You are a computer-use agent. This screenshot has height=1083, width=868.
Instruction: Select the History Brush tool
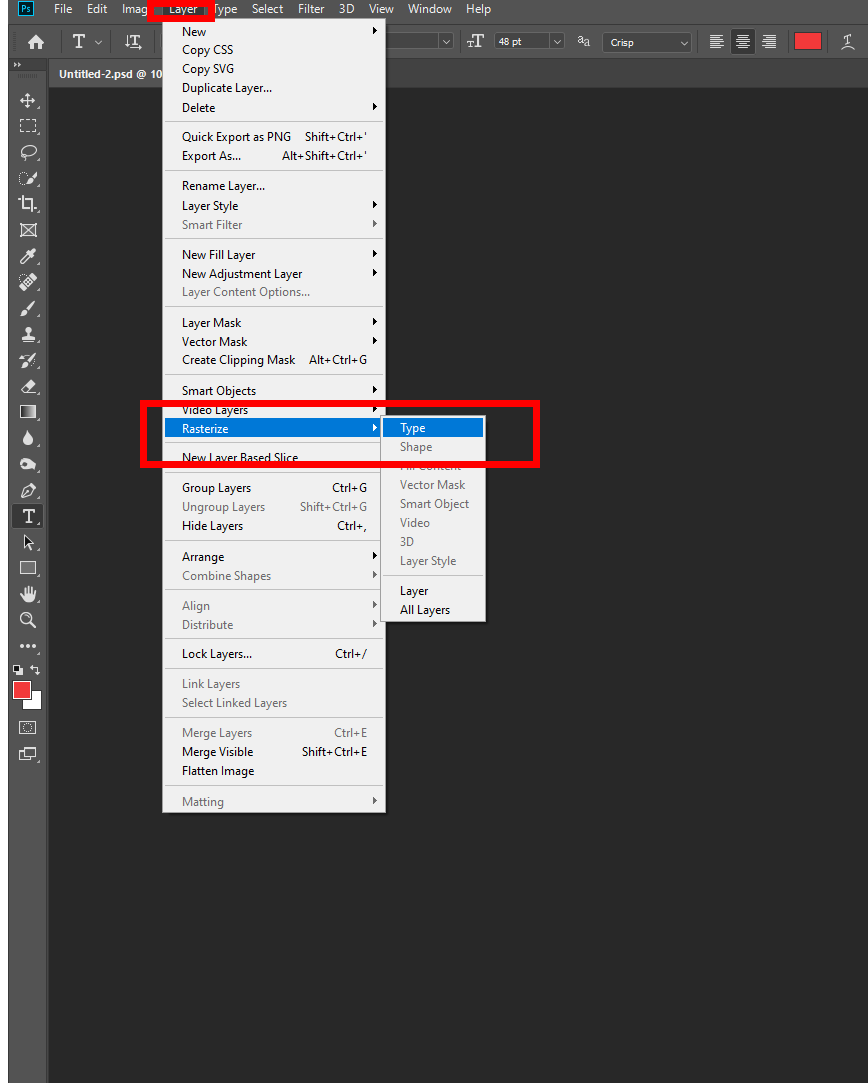point(28,360)
